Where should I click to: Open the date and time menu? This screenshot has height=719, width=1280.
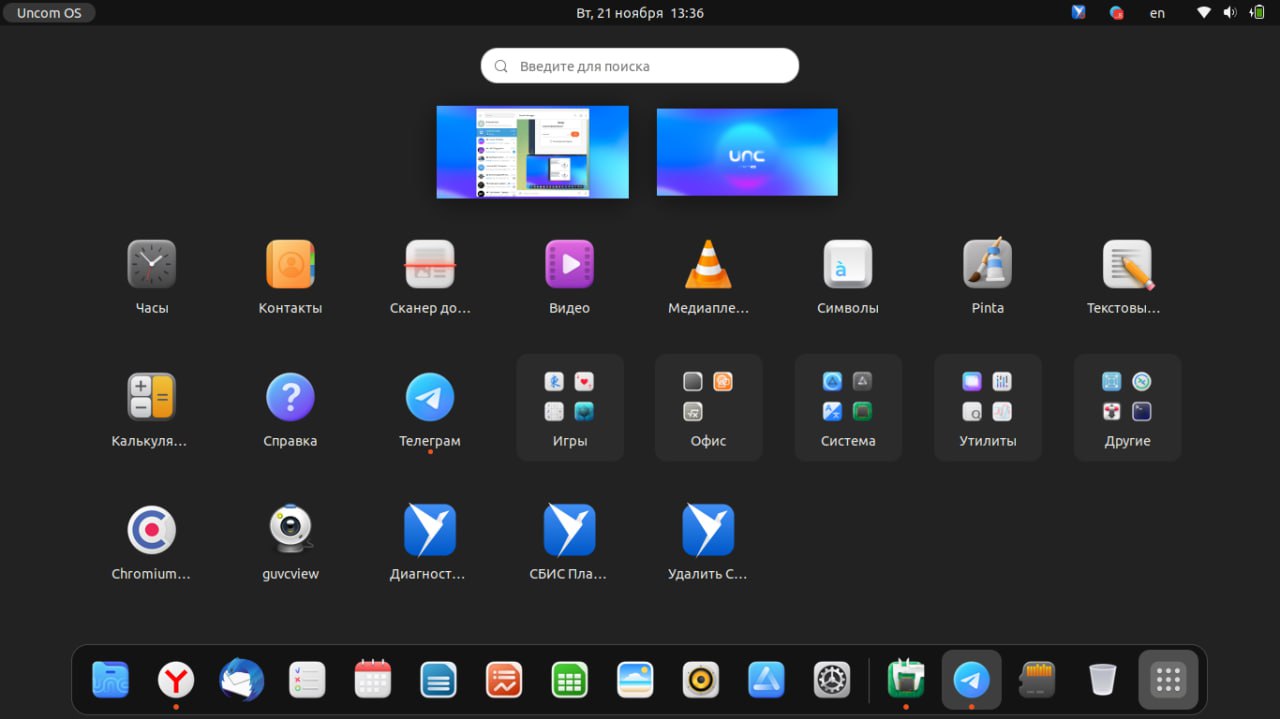[x=640, y=13]
